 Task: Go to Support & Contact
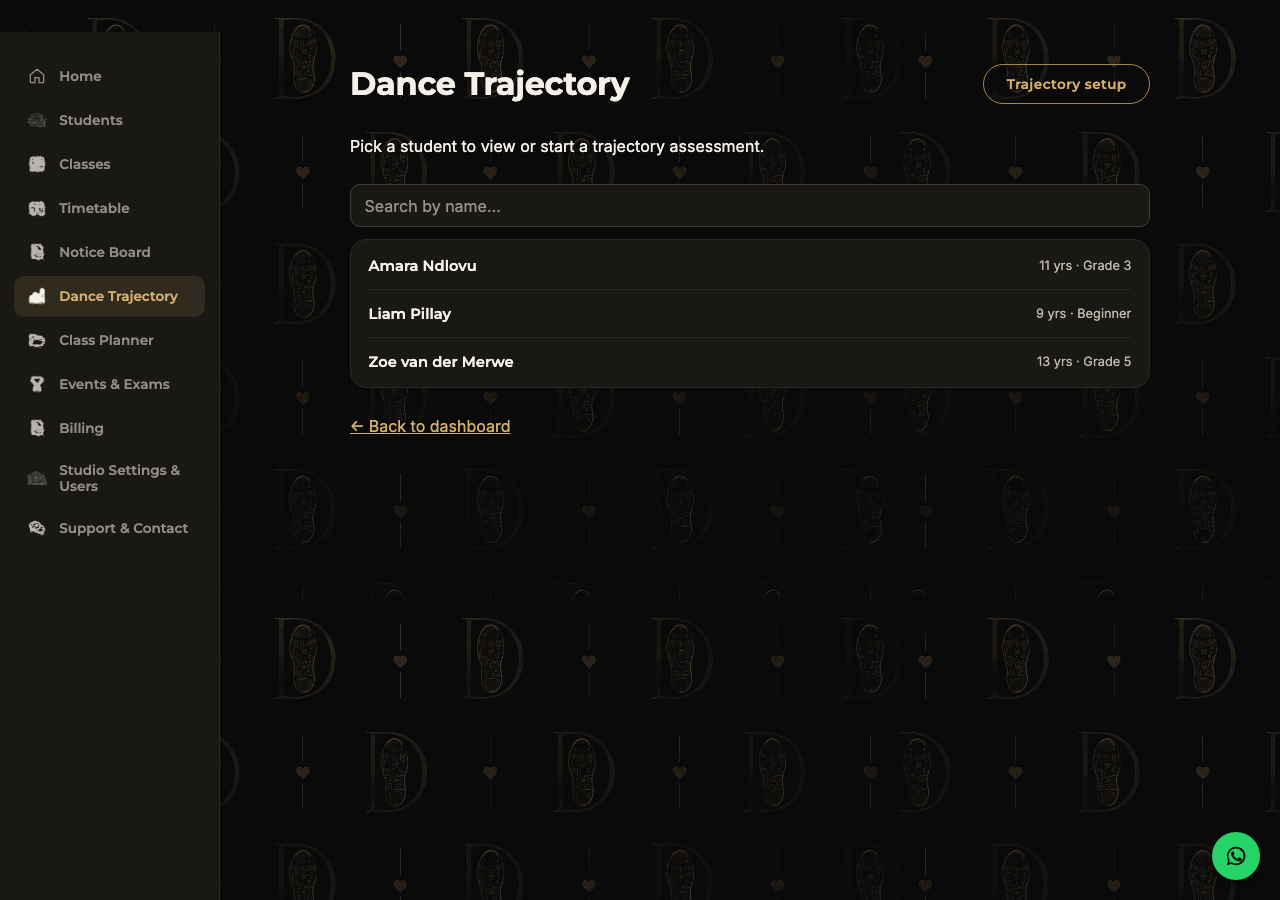tap(109, 528)
